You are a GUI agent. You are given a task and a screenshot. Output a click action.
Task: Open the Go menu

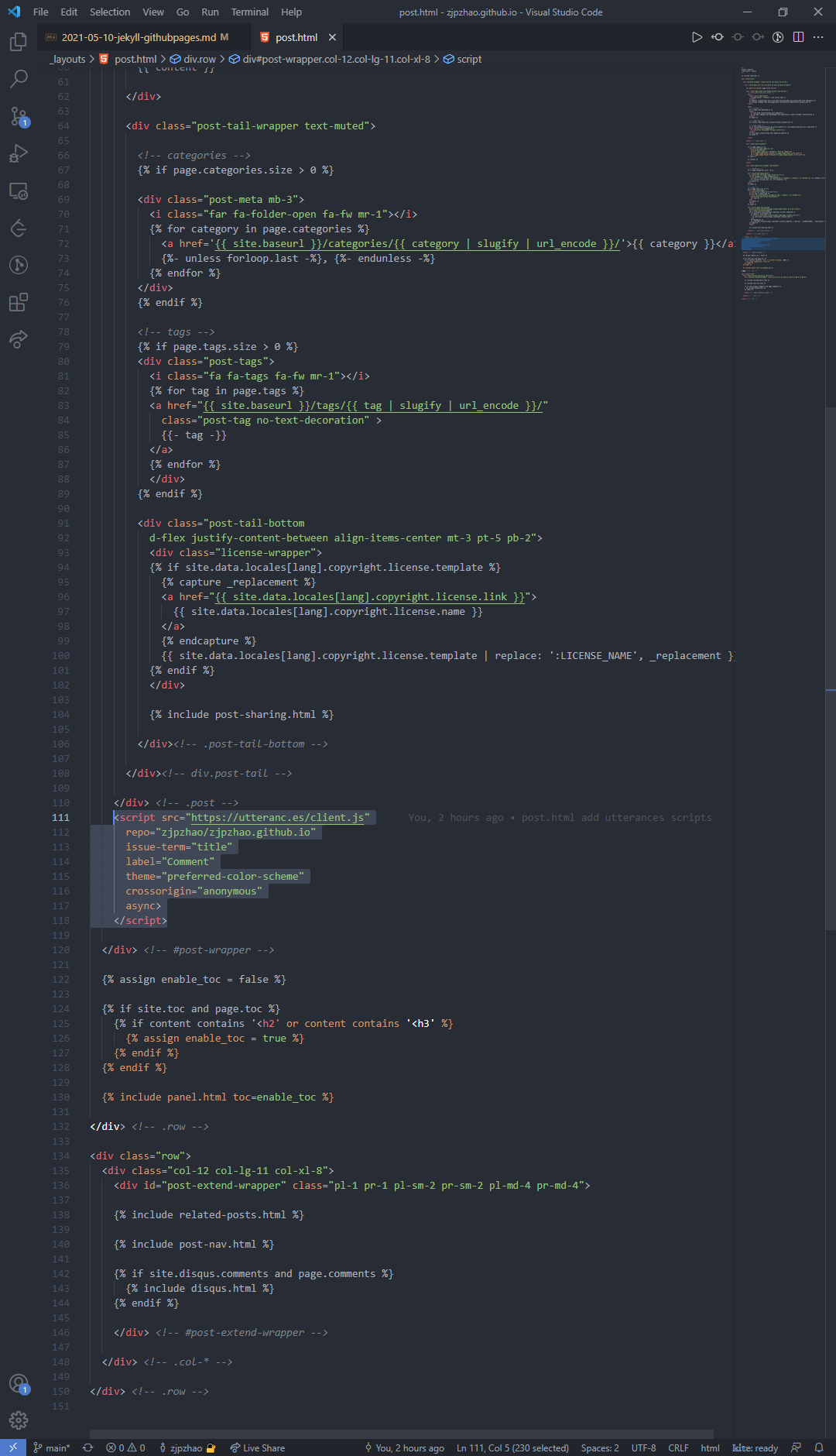[x=183, y=12]
